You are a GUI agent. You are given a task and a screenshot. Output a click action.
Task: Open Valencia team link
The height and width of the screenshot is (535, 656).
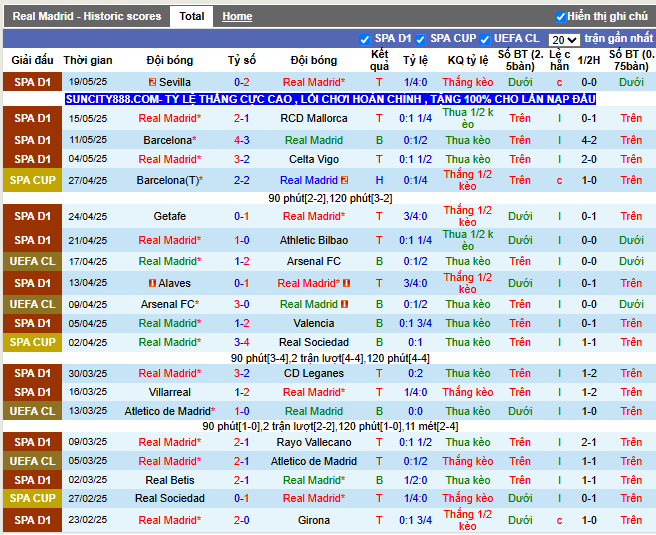click(x=314, y=323)
